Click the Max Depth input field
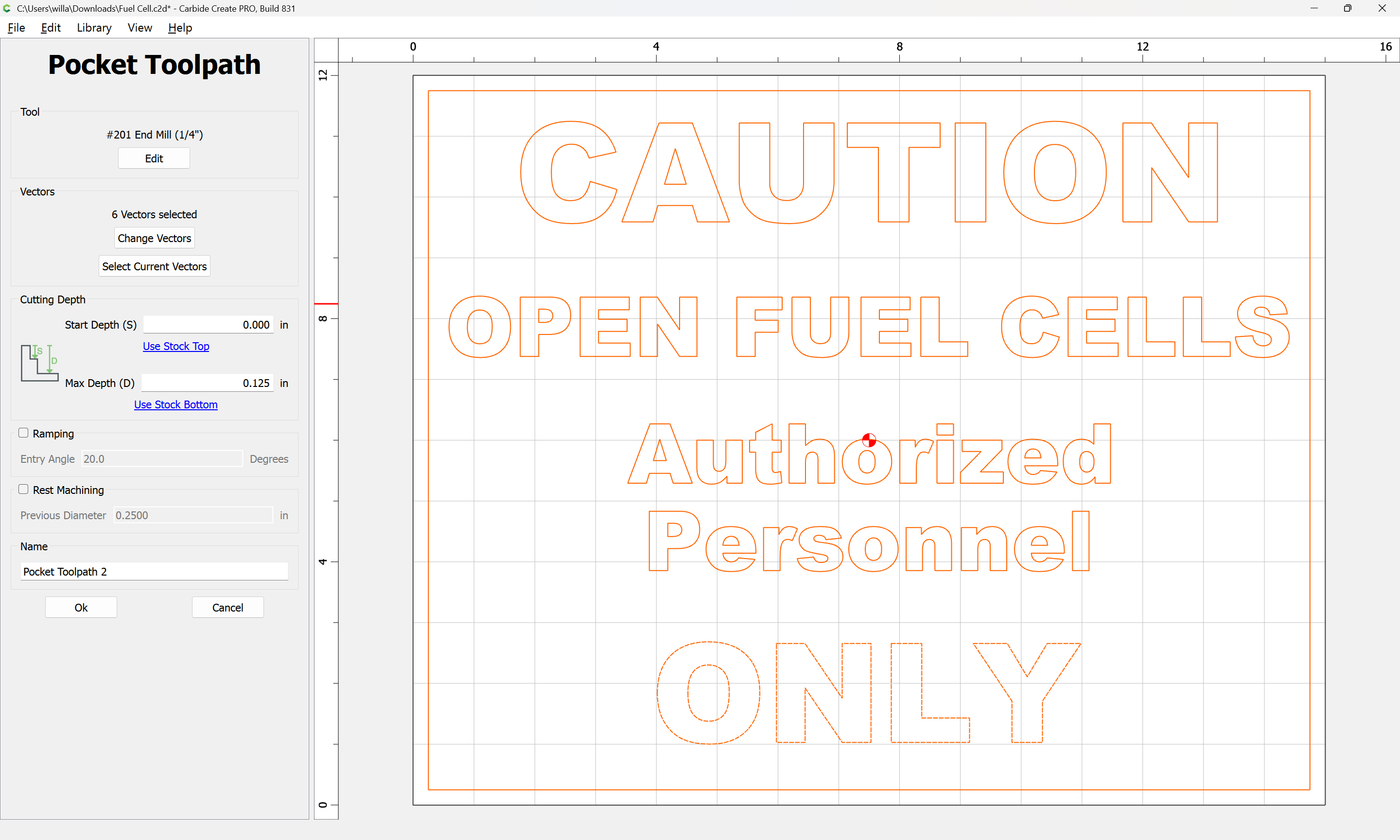The height and width of the screenshot is (840, 1400). coord(208,383)
